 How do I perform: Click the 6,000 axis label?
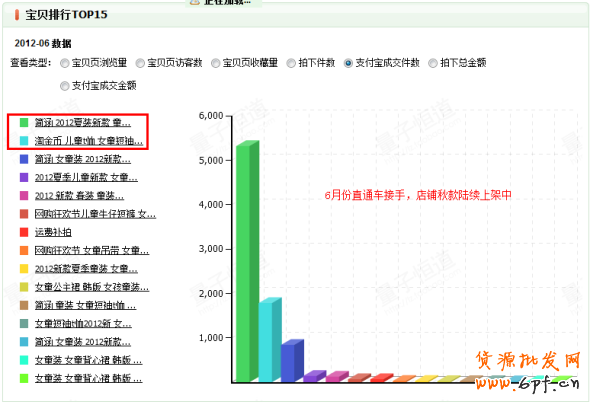click(x=211, y=116)
